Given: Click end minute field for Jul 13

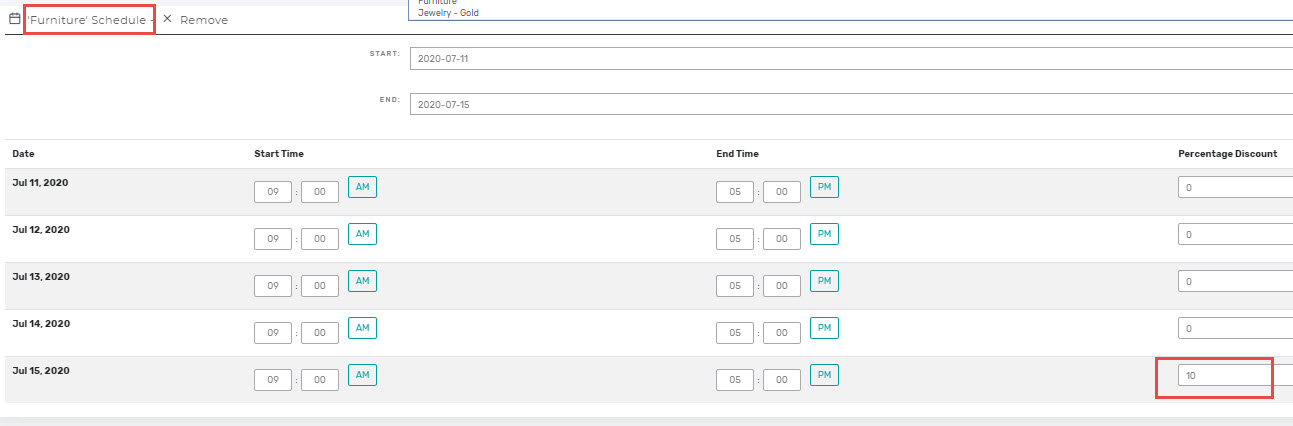Looking at the screenshot, I should coord(782,286).
